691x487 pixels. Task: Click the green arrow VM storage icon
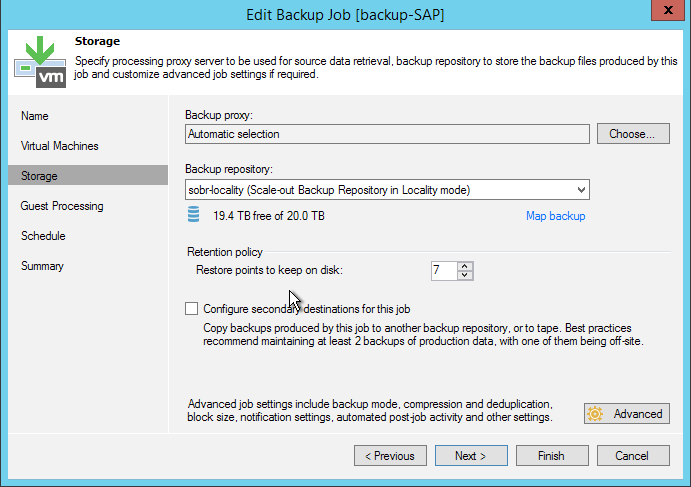point(40,61)
